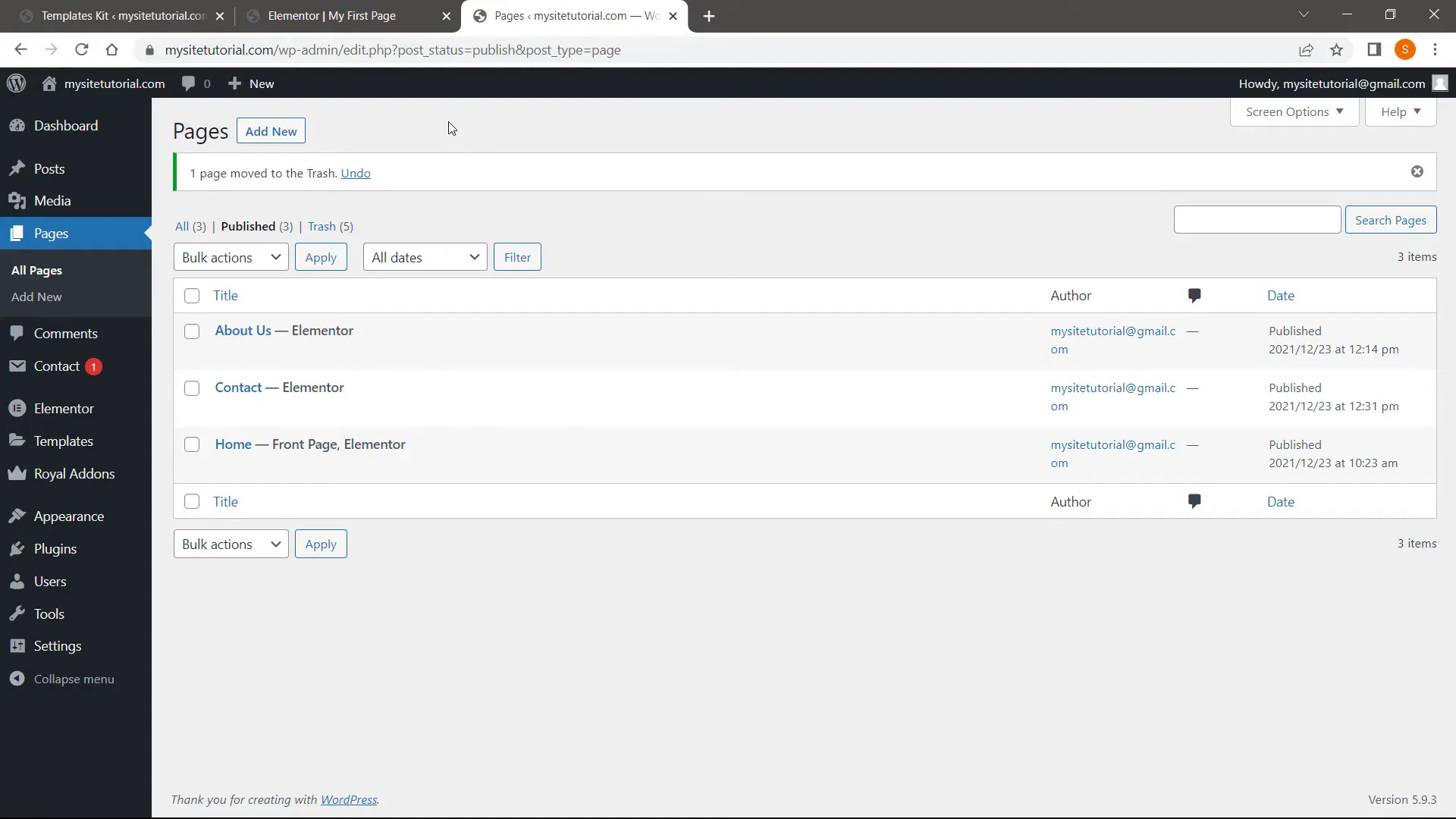Click the Search Pages input field
The image size is (1456, 819).
1257,219
